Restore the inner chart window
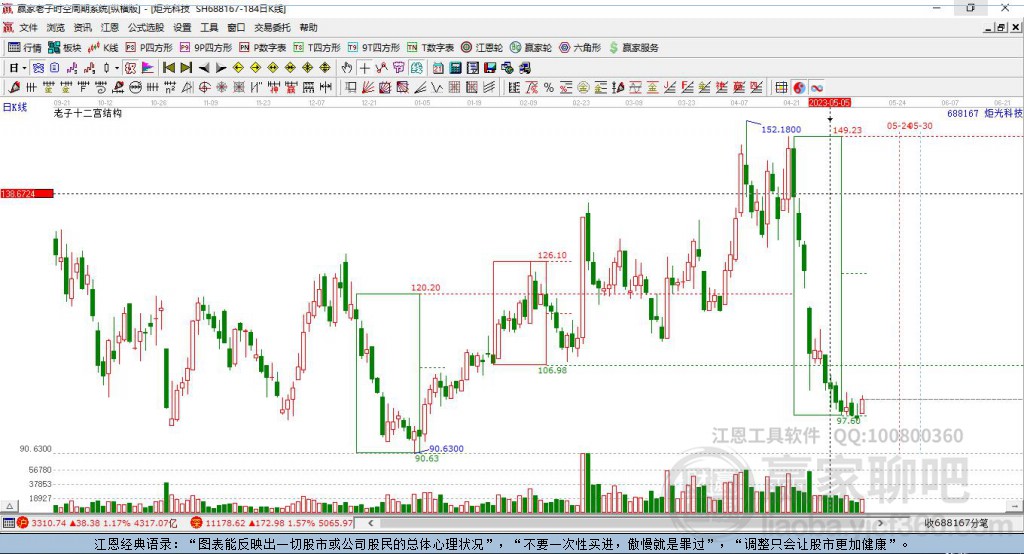 click(x=1000, y=27)
